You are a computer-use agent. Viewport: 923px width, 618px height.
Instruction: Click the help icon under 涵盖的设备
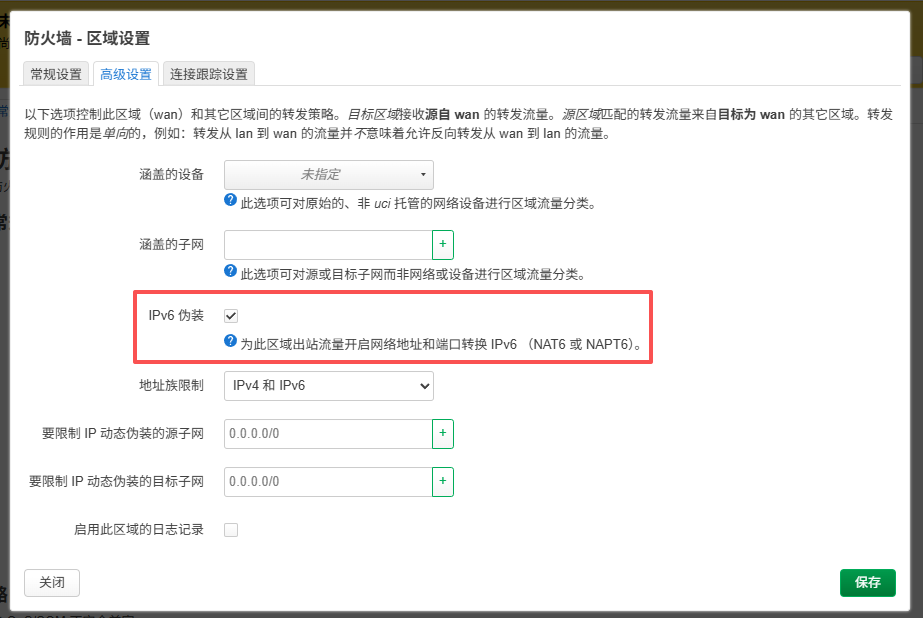point(231,202)
